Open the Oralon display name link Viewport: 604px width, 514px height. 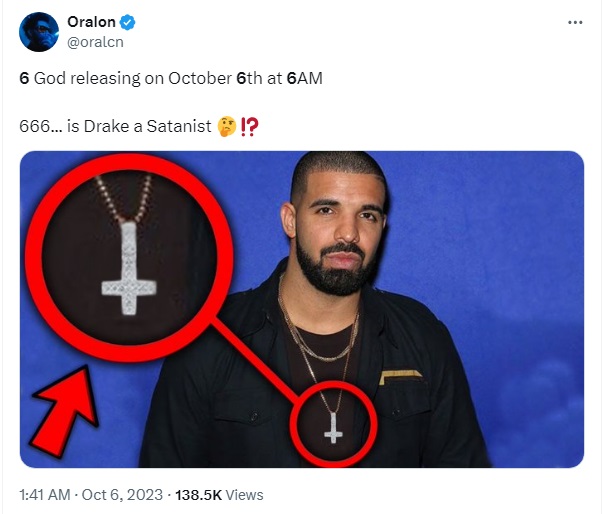pos(91,22)
